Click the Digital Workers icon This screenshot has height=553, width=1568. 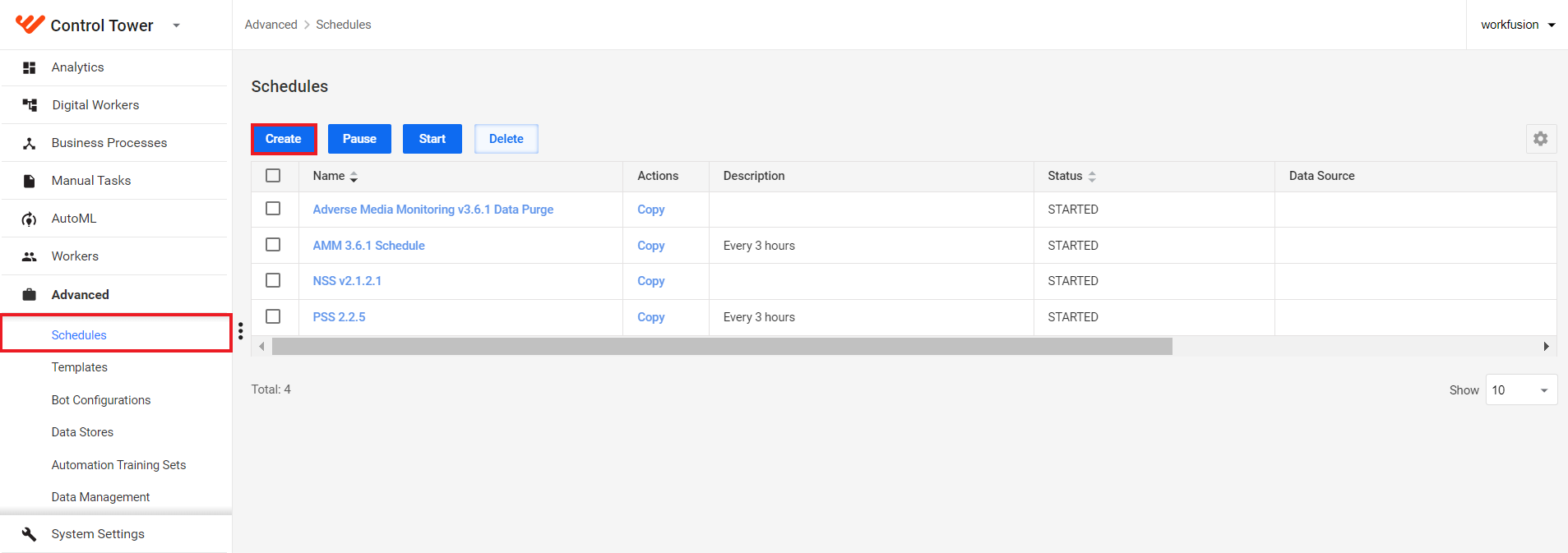30,105
